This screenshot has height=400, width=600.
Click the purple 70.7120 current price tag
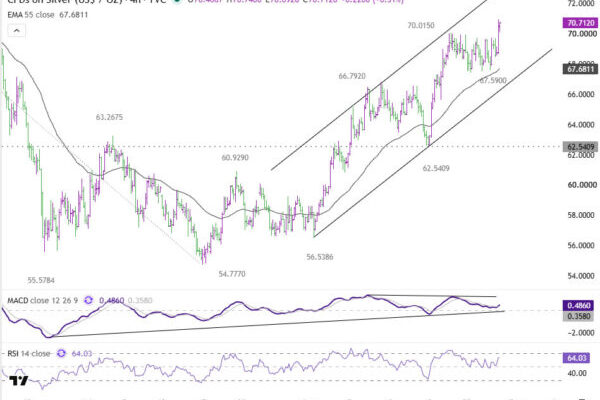tap(580, 23)
